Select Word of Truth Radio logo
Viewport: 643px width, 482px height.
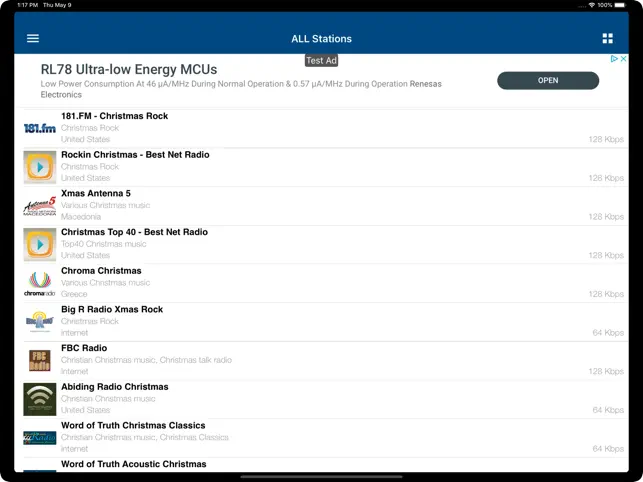[x=39, y=438]
